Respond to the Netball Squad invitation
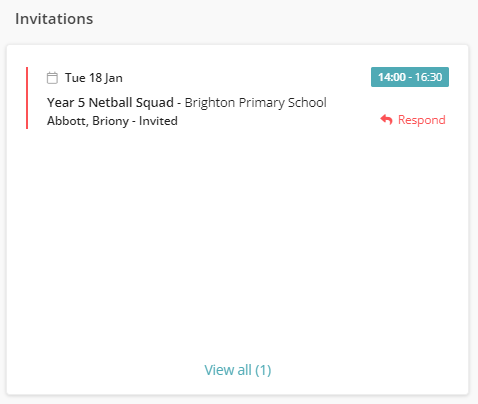This screenshot has height=404, width=478. coord(413,120)
